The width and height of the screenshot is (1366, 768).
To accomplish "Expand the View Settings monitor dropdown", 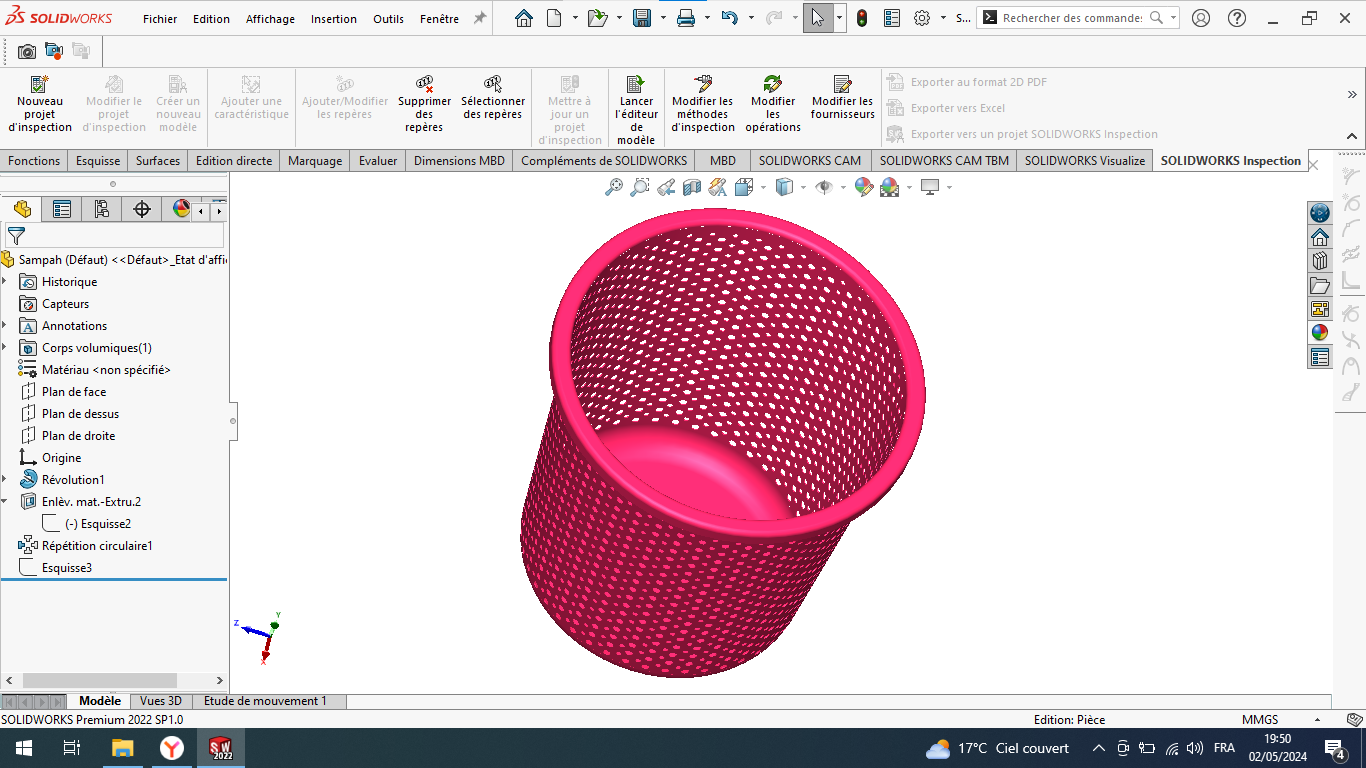I will 948,186.
